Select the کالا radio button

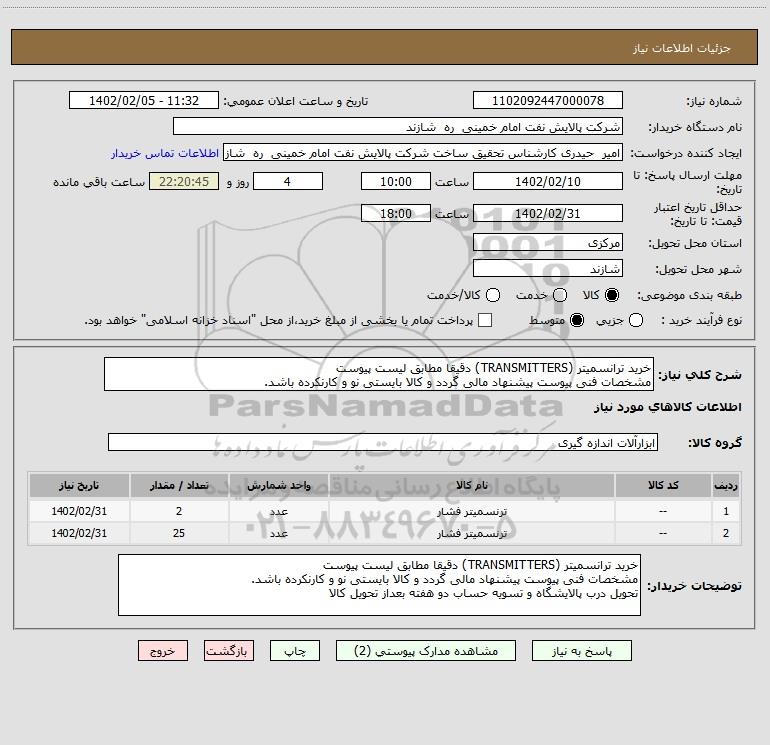(612, 295)
